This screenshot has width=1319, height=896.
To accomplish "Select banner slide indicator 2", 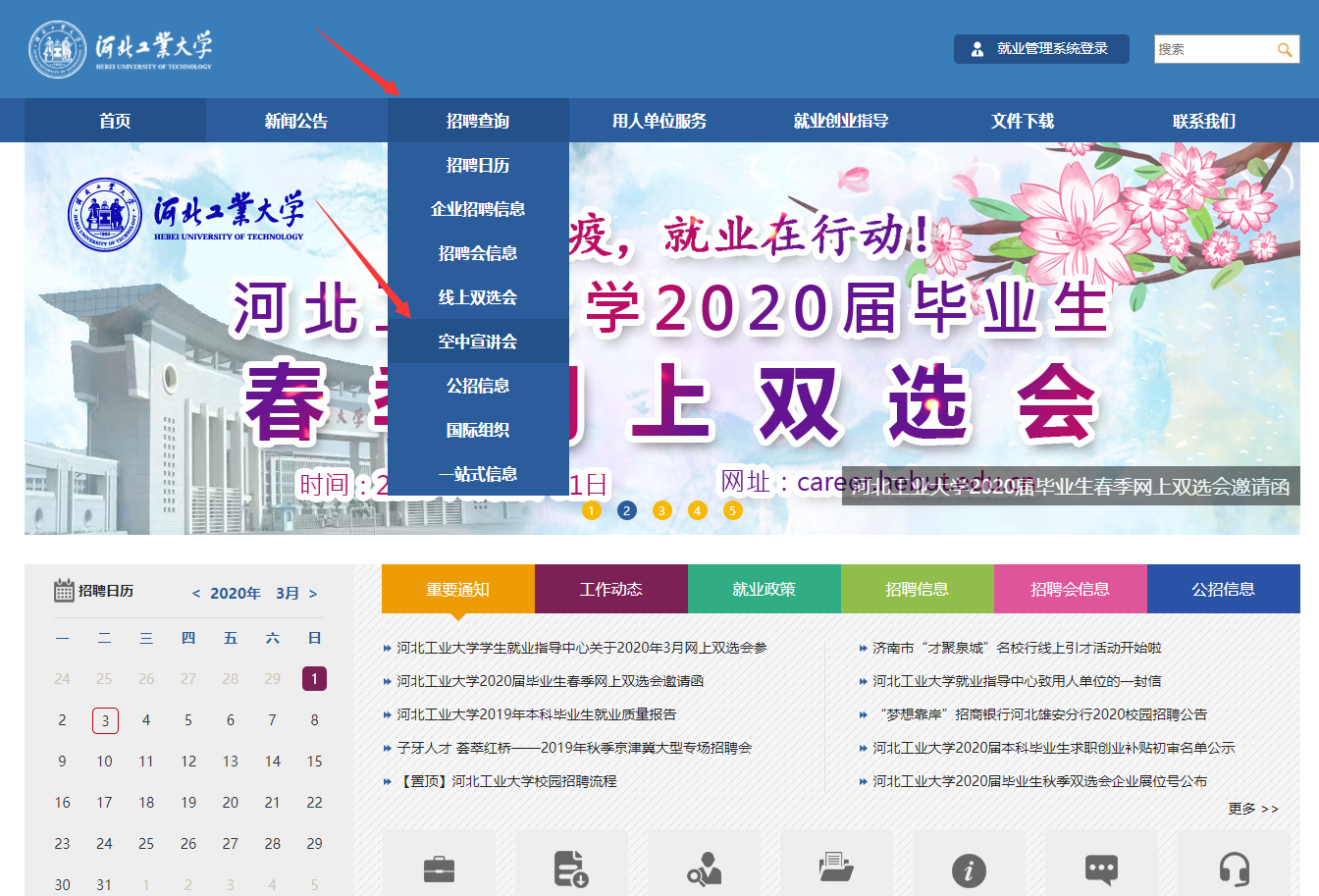I will [x=627, y=510].
